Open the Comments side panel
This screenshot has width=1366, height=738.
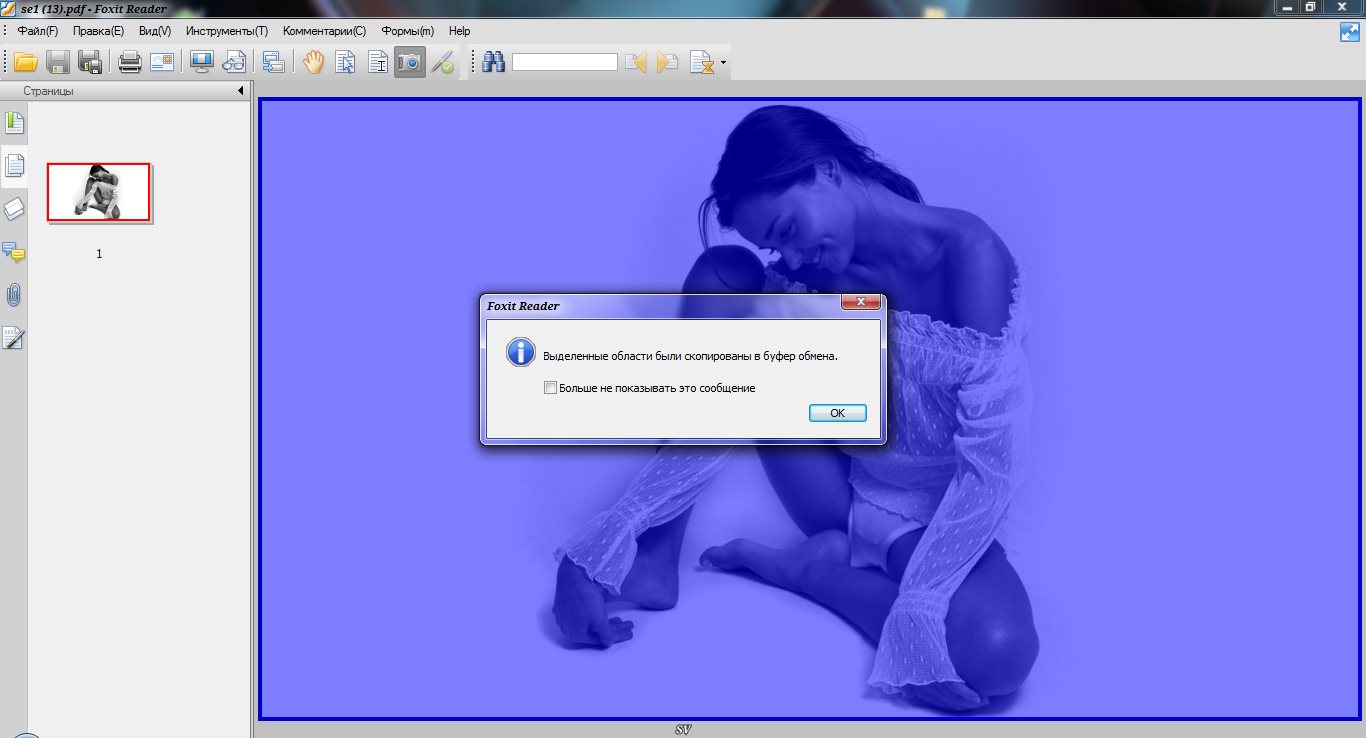(14, 252)
